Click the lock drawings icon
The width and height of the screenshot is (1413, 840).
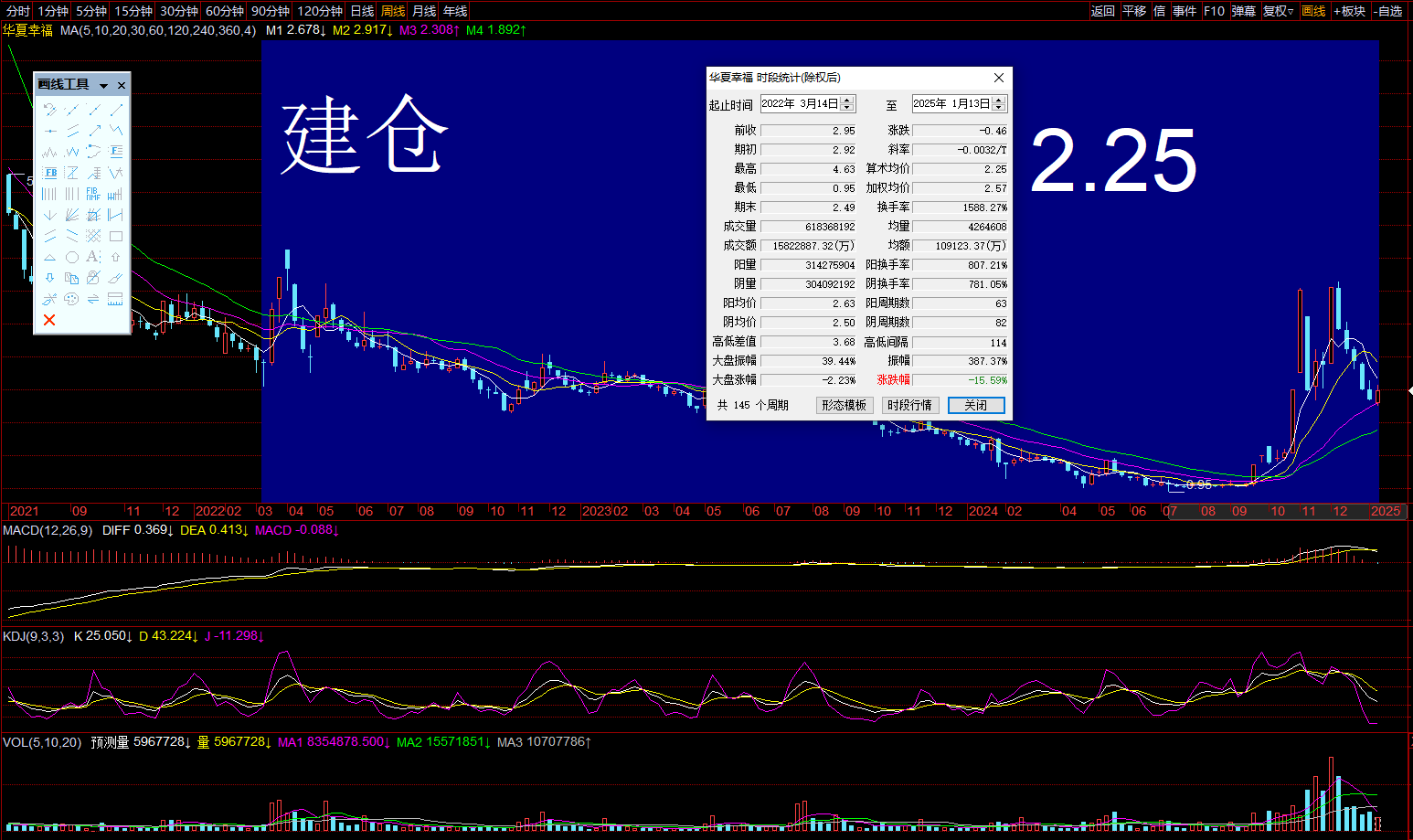pos(93,278)
